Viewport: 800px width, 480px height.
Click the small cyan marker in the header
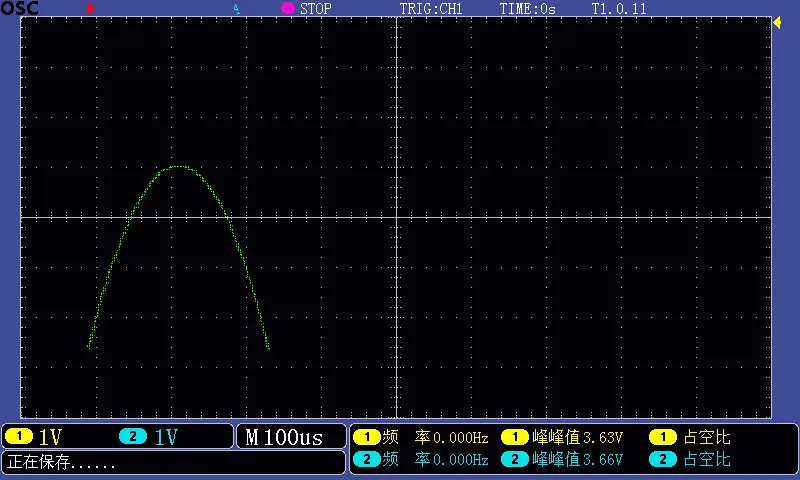click(236, 9)
